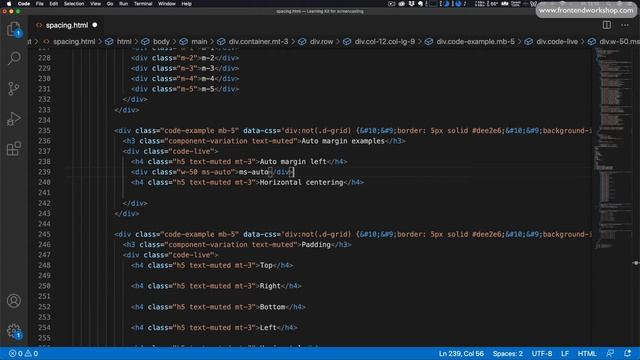Split the editor to the right
This screenshot has height=360, width=640.
click(x=607, y=25)
